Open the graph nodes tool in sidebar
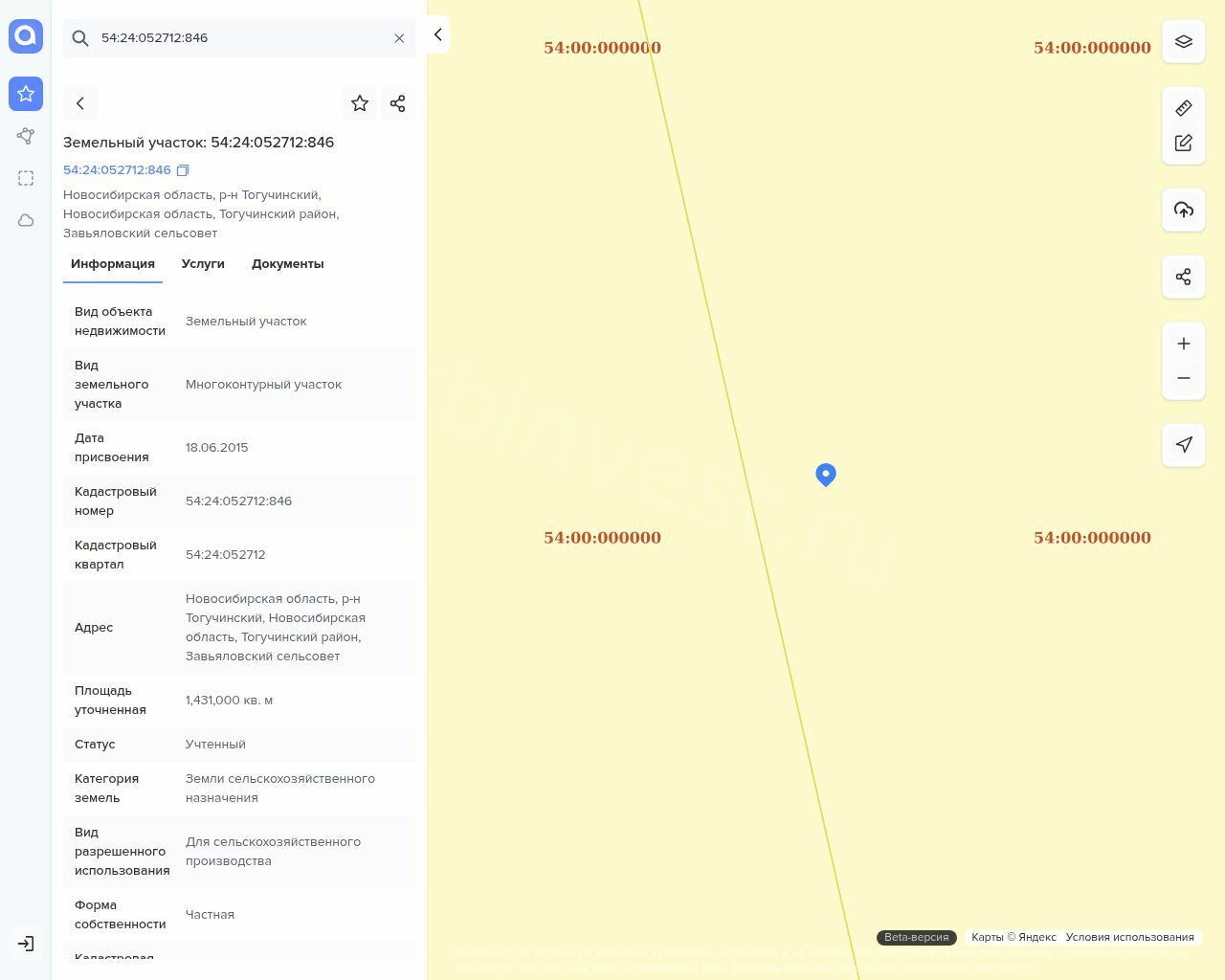 (26, 136)
